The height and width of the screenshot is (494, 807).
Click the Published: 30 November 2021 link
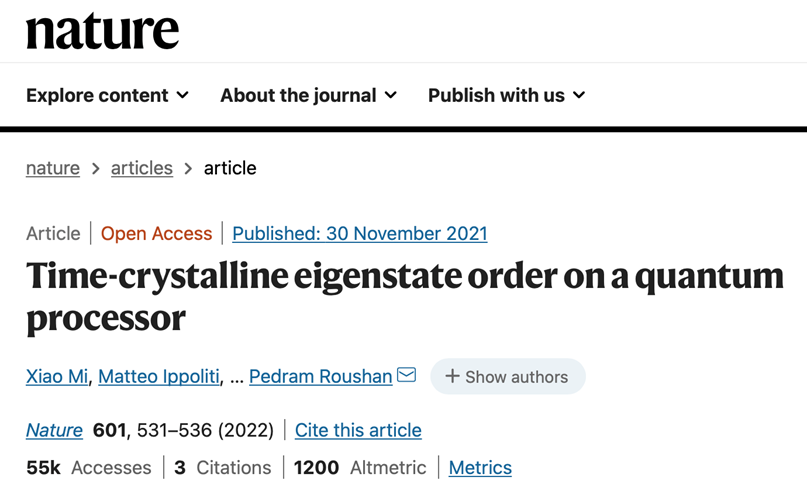[x=360, y=234]
